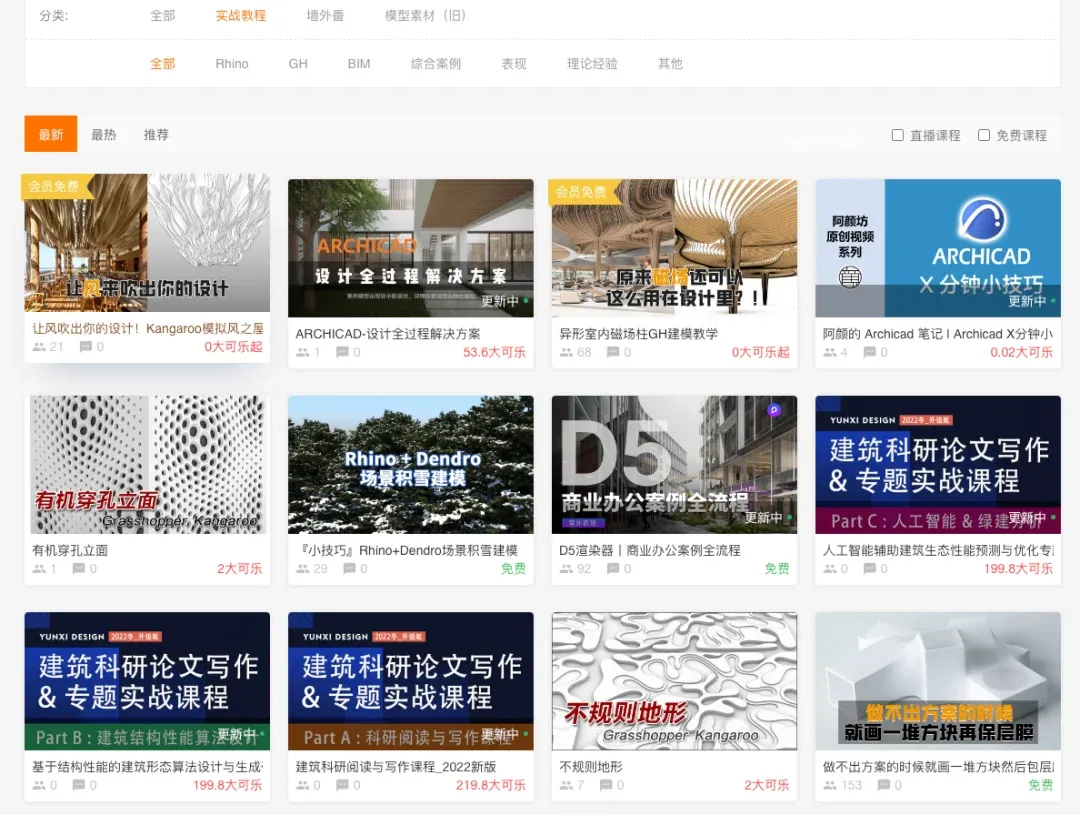Image resolution: width=1080 pixels, height=815 pixels.
Task: Sort courses by 最热
Action: pyautogui.click(x=103, y=134)
